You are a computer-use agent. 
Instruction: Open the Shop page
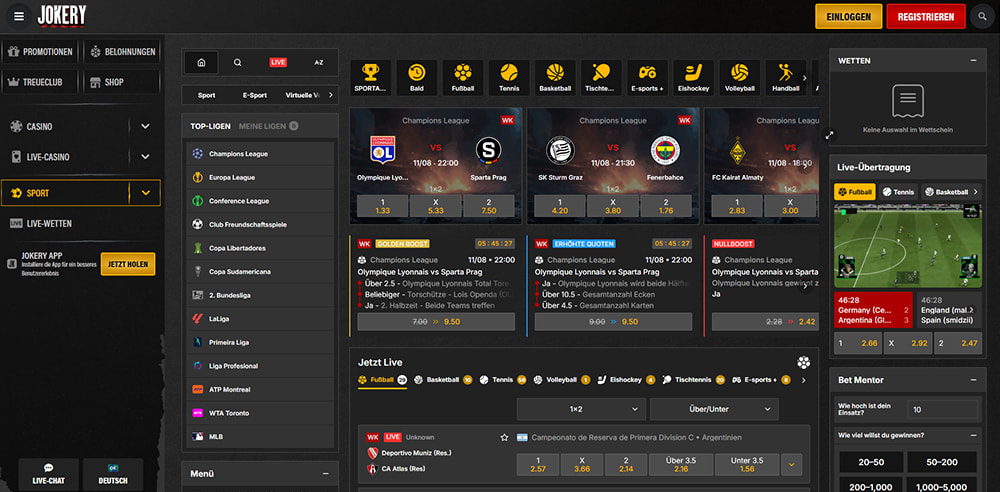point(122,82)
